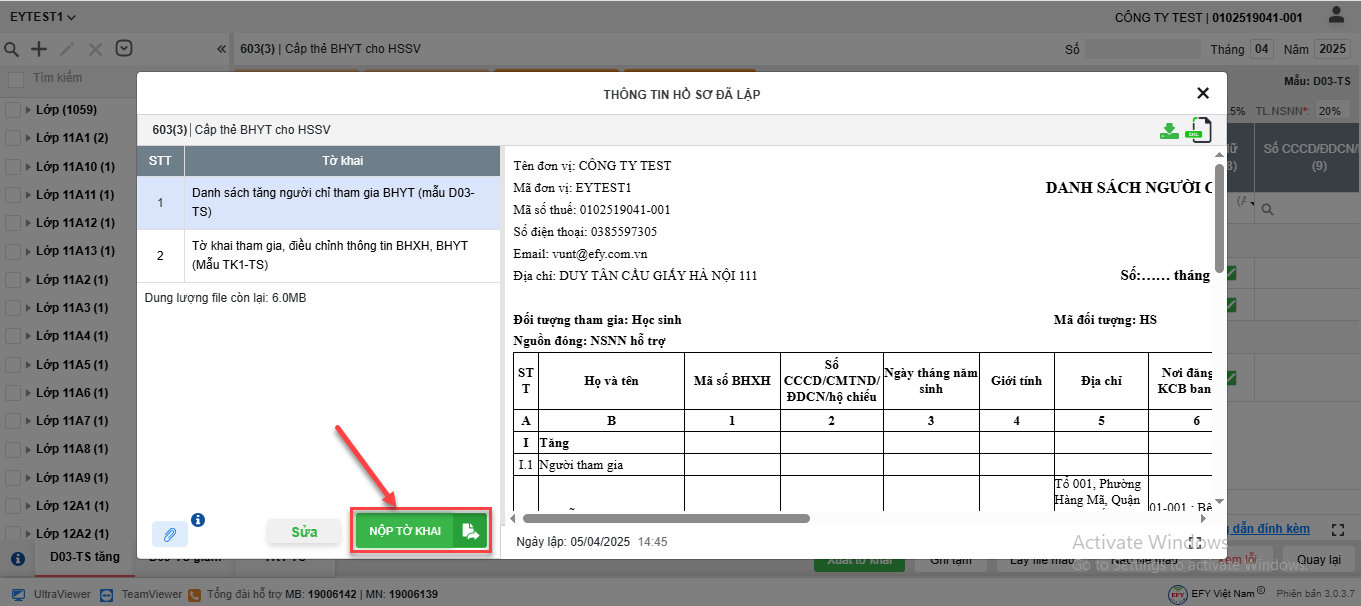Expand the Lớp 11A10 (1) tree node
This screenshot has height=606, width=1361.
(x=28, y=167)
